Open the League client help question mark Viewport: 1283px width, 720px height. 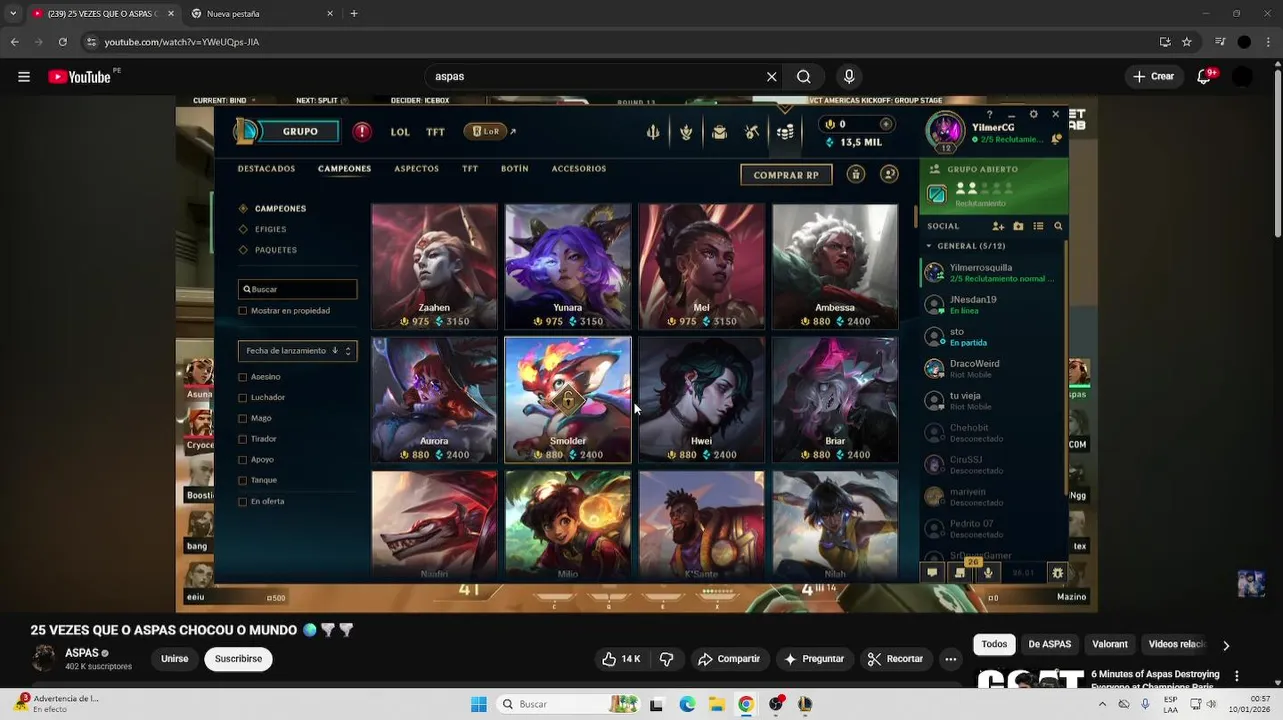(x=990, y=114)
